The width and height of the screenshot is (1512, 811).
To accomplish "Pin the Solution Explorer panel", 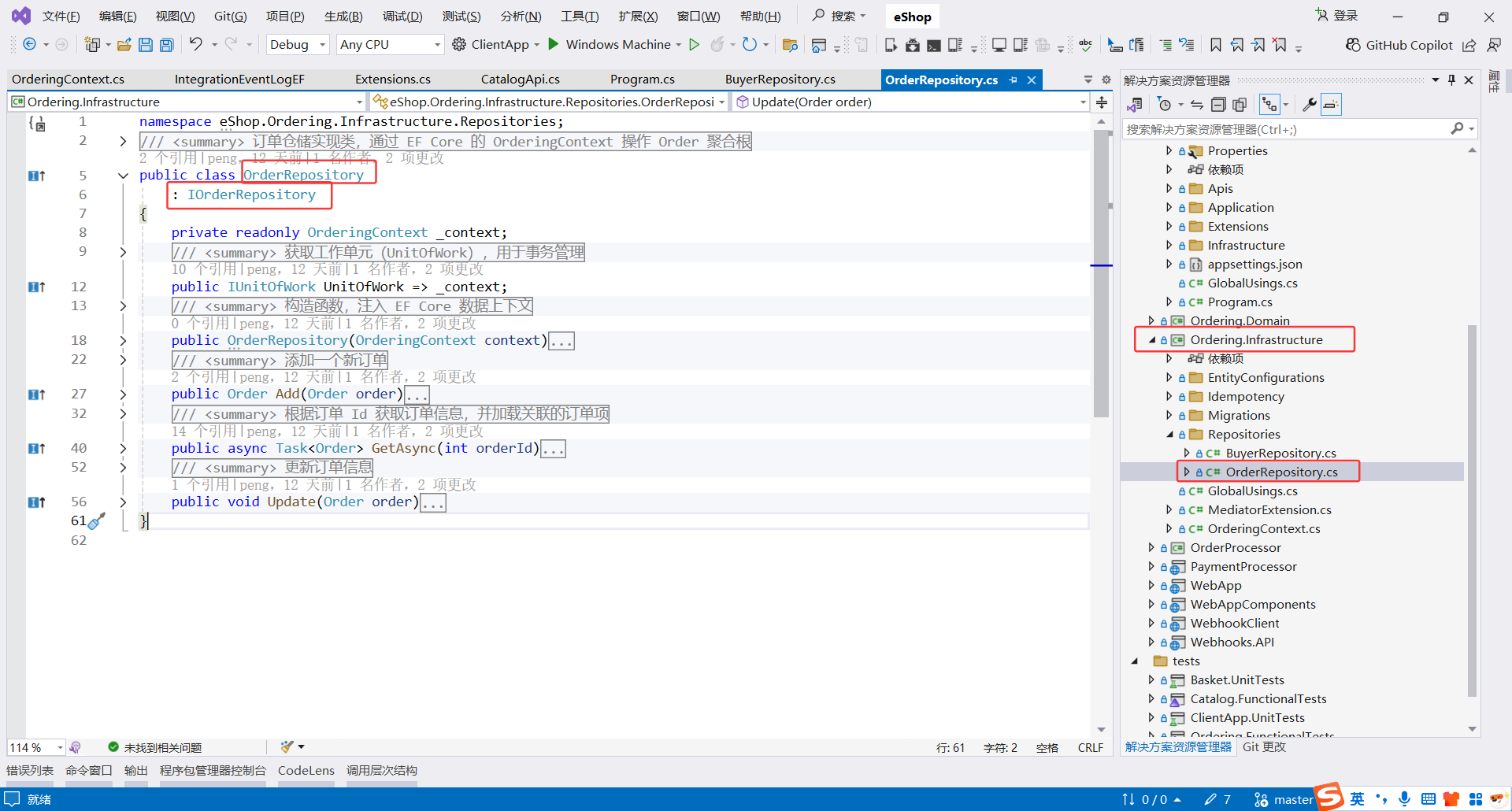I will [1451, 80].
